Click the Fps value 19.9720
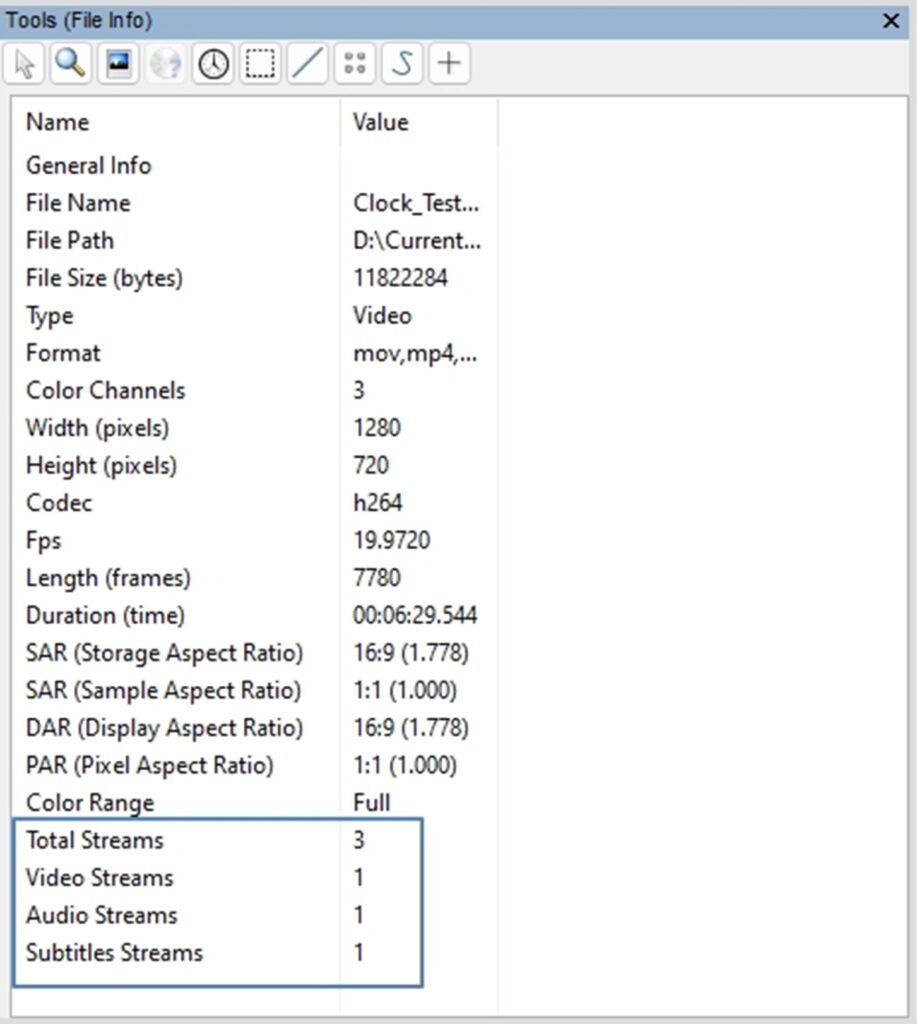 (x=392, y=540)
